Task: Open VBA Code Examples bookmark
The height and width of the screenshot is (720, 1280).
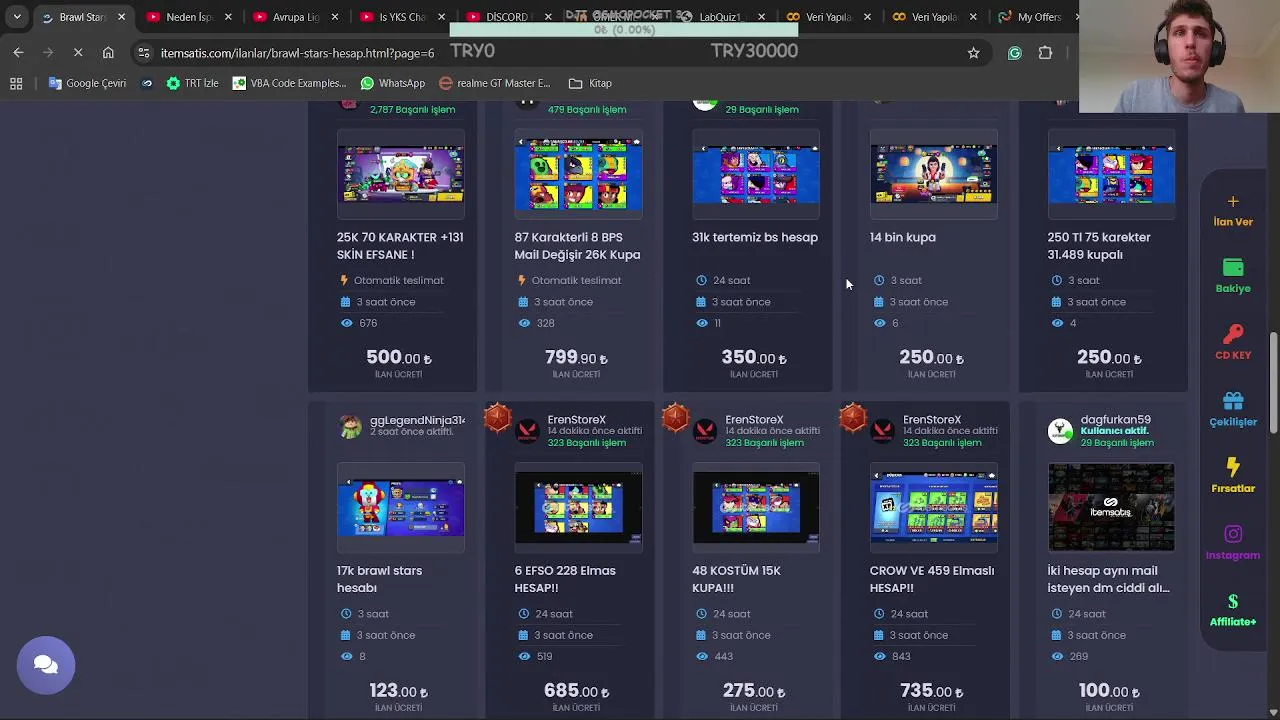Action: (289, 83)
